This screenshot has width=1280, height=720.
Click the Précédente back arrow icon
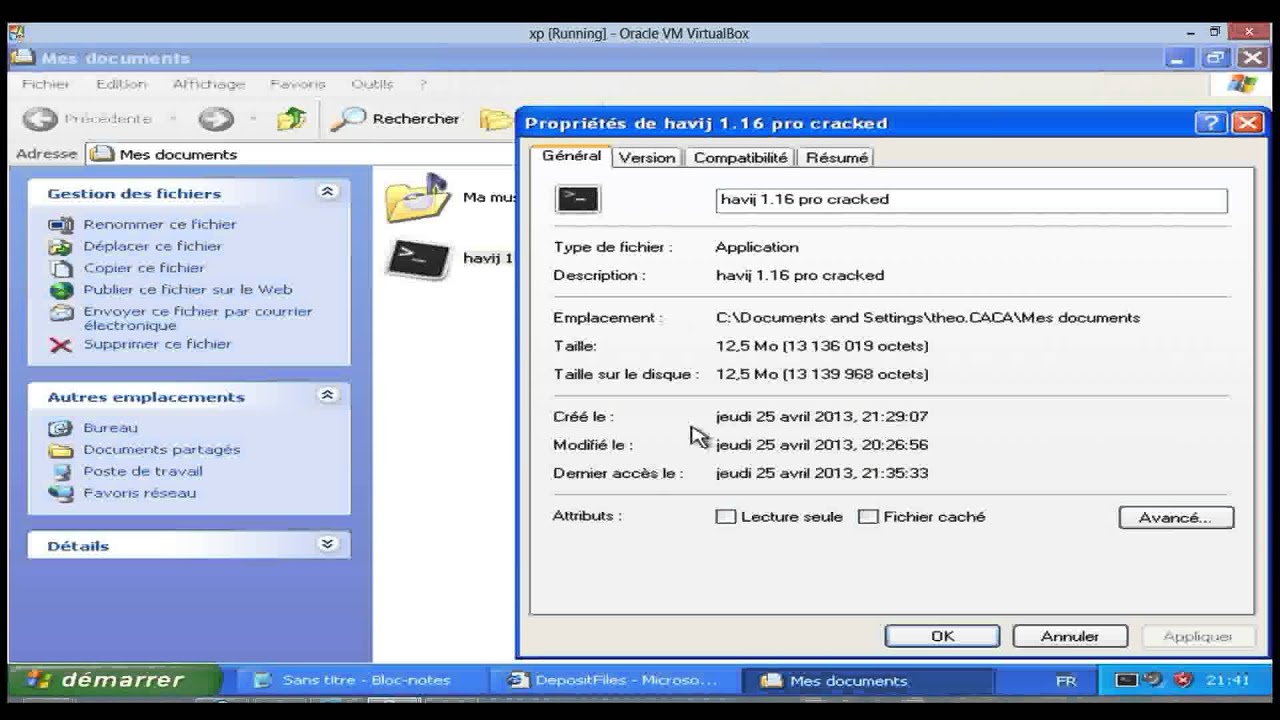40,119
